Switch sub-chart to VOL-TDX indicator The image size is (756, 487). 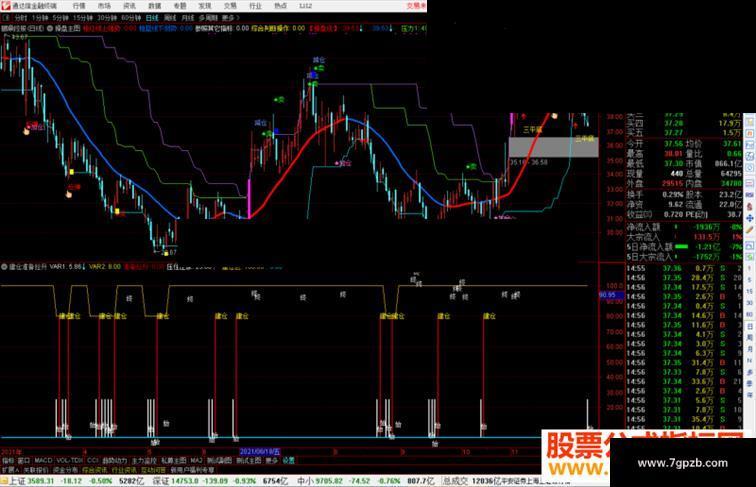[x=69, y=460]
